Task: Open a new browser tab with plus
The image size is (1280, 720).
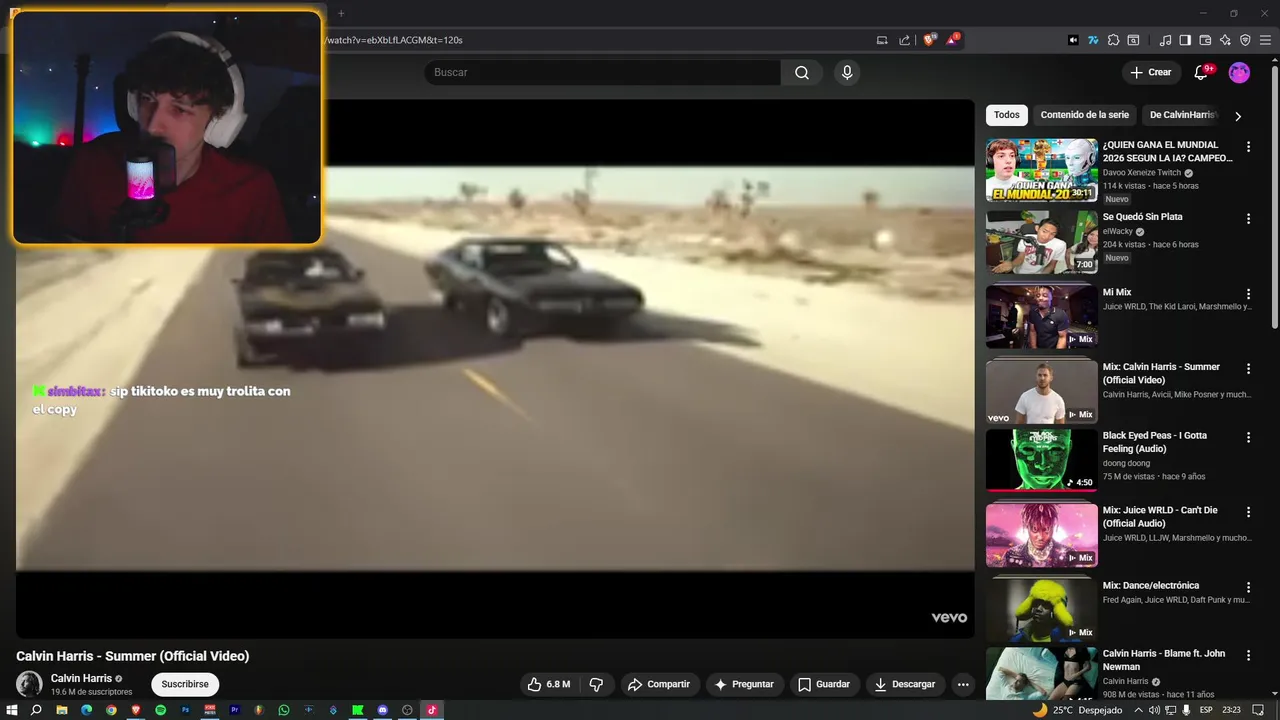Action: [341, 13]
